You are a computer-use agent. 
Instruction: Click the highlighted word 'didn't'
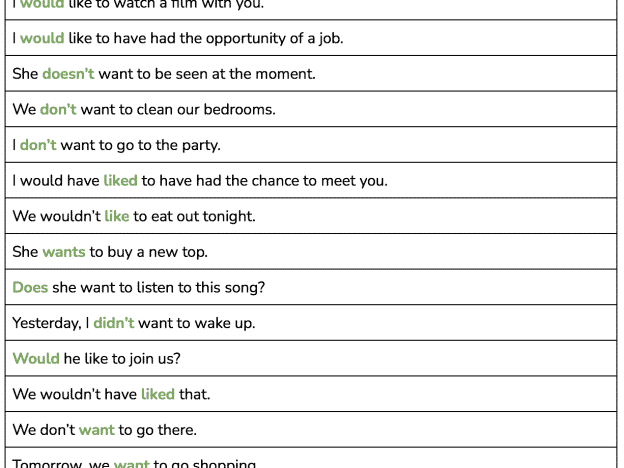[114, 323]
